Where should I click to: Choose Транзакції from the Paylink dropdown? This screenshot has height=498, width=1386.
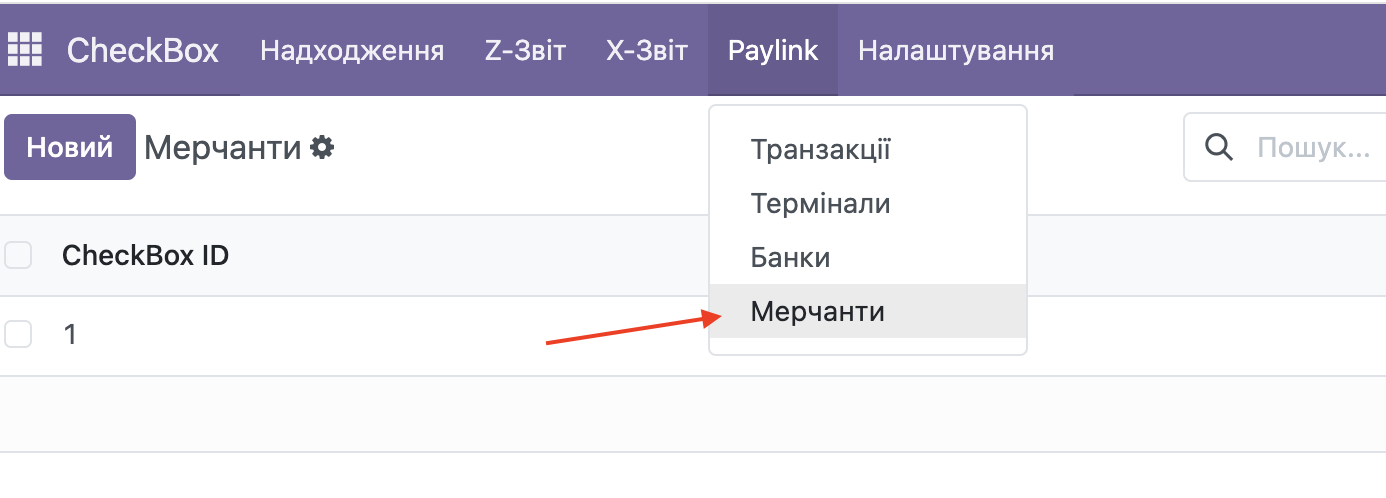tap(820, 150)
